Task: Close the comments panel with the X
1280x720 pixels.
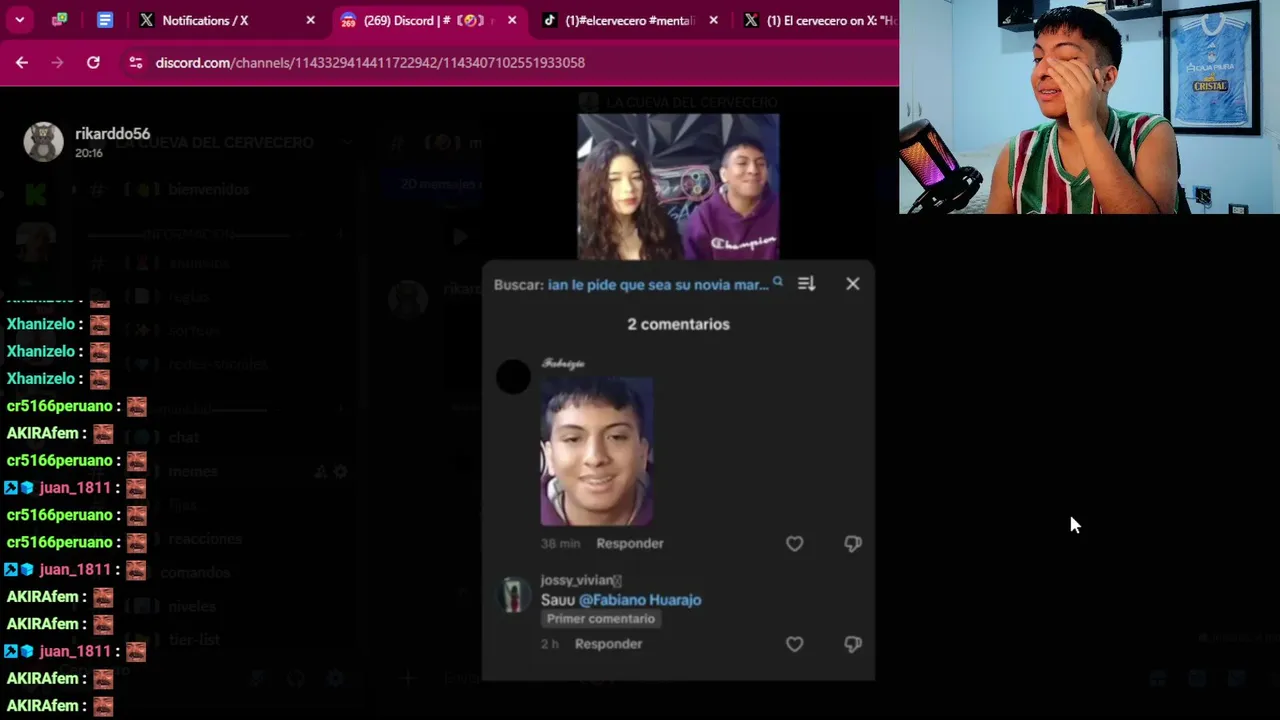Action: coord(853,284)
